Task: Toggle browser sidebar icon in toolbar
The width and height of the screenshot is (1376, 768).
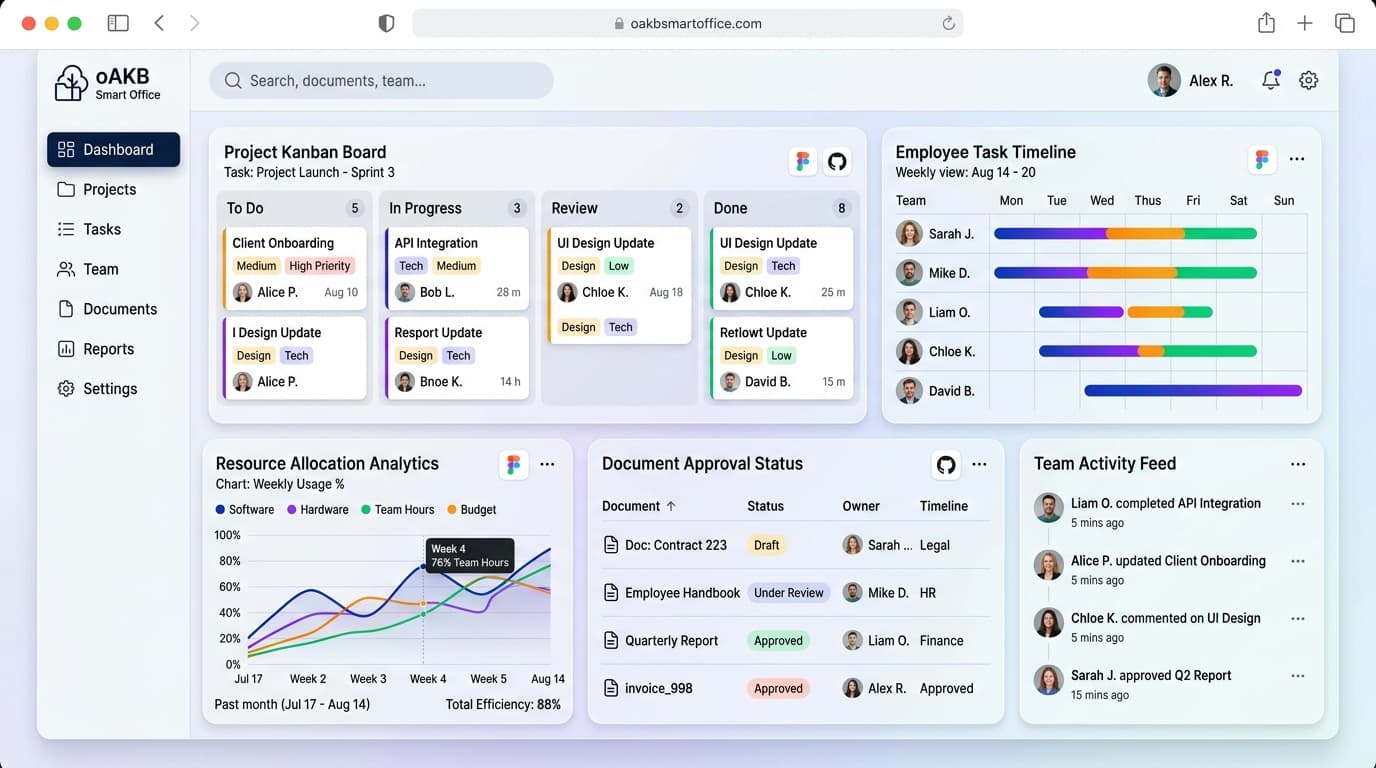Action: coord(118,23)
